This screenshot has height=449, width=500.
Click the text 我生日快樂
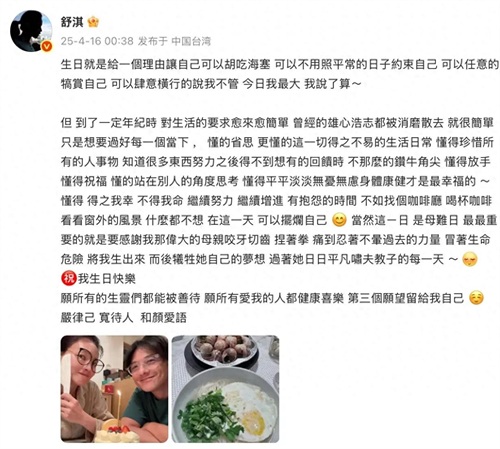(107, 279)
